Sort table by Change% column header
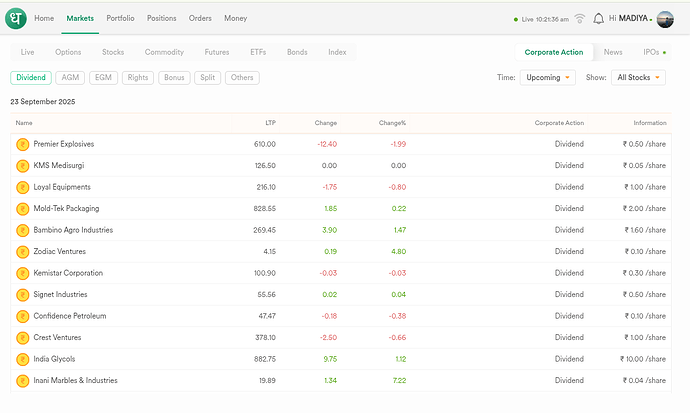 [392, 123]
